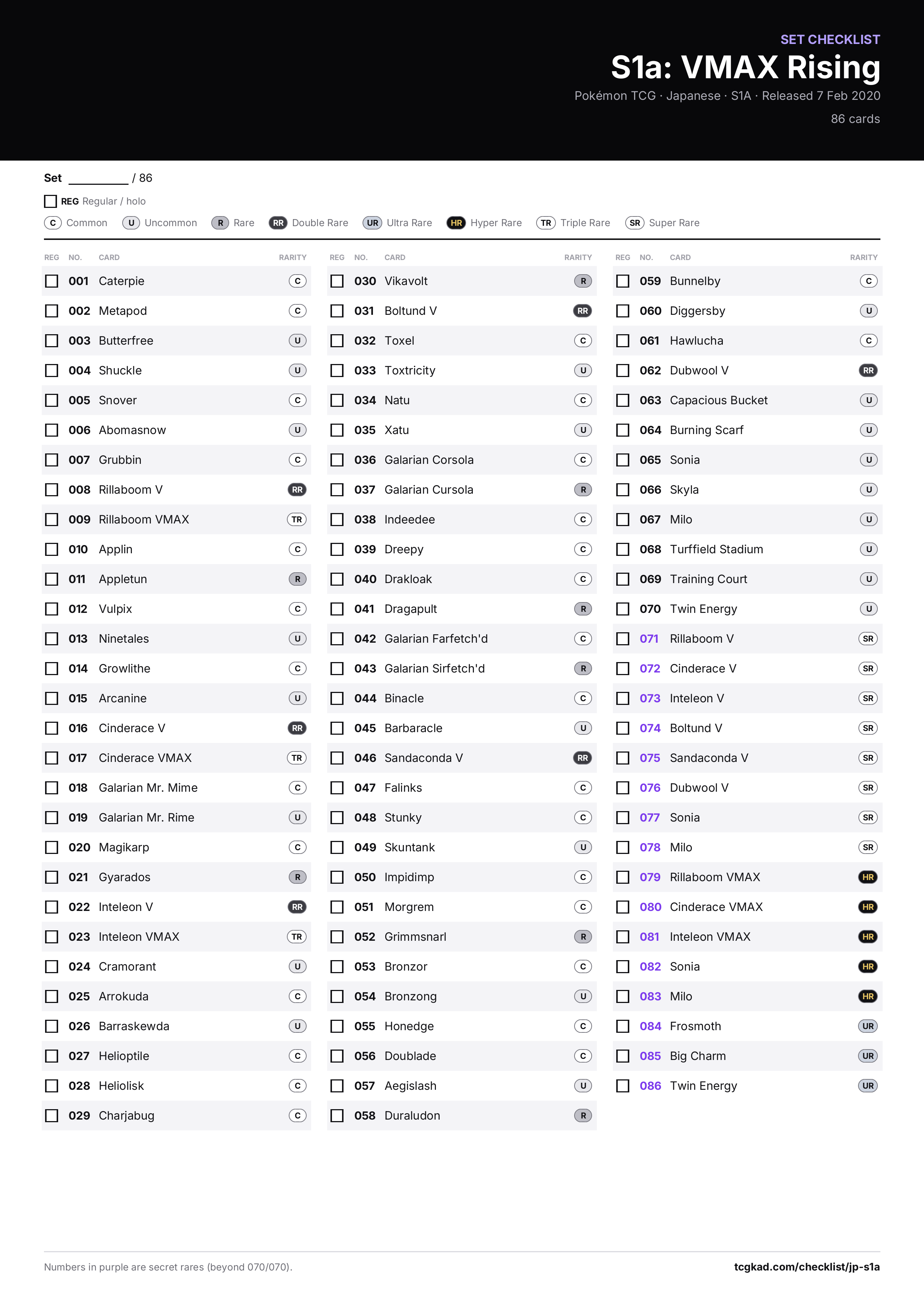Click the R badge beside Duraludon

[583, 1115]
